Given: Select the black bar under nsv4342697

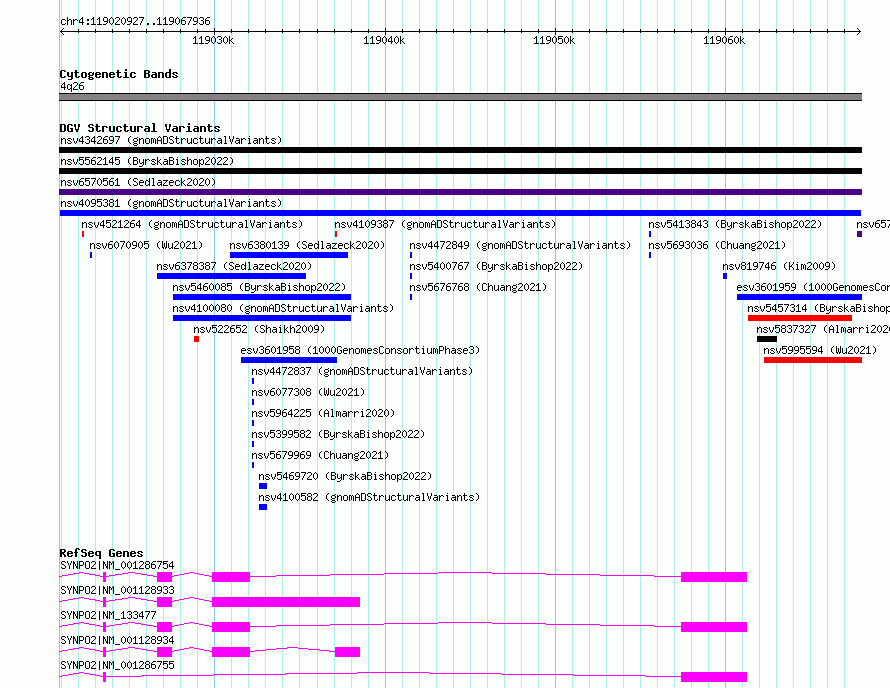Looking at the screenshot, I should pos(460,150).
